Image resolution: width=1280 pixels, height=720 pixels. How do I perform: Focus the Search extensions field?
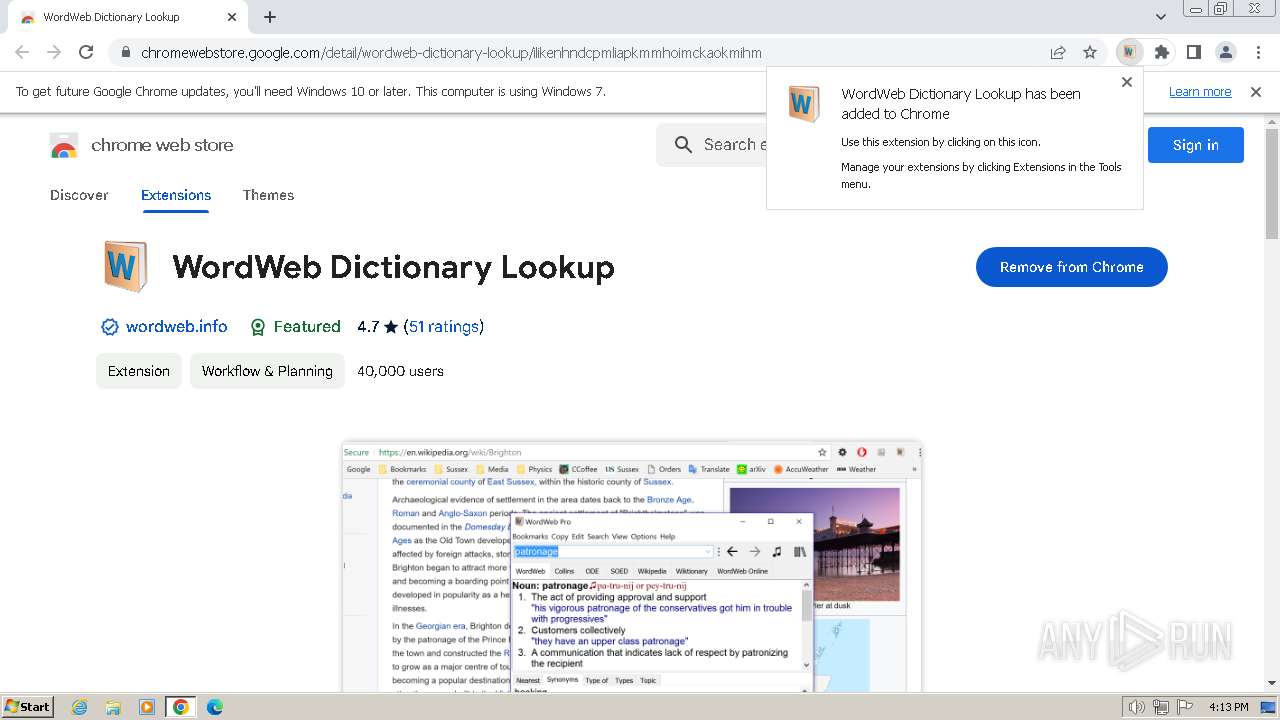[x=712, y=145]
